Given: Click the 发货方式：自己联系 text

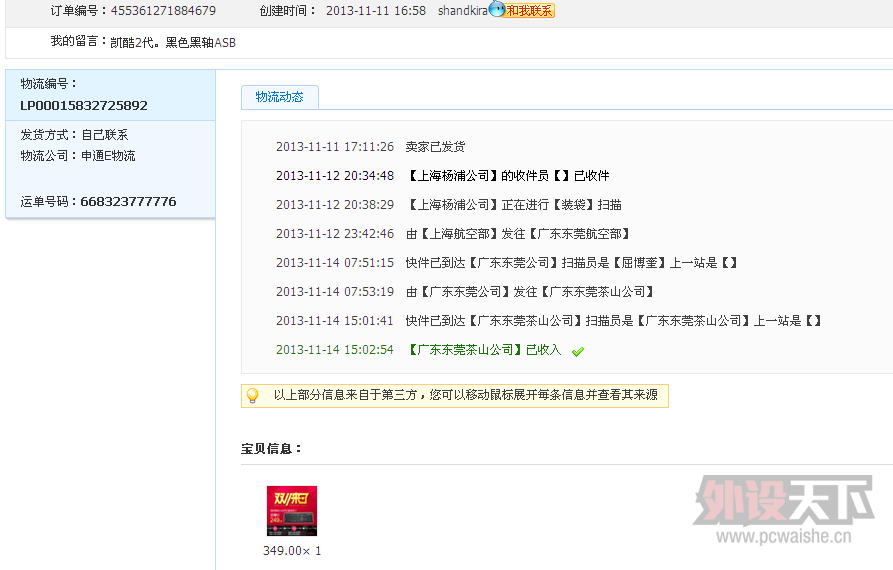Looking at the screenshot, I should (x=74, y=135).
